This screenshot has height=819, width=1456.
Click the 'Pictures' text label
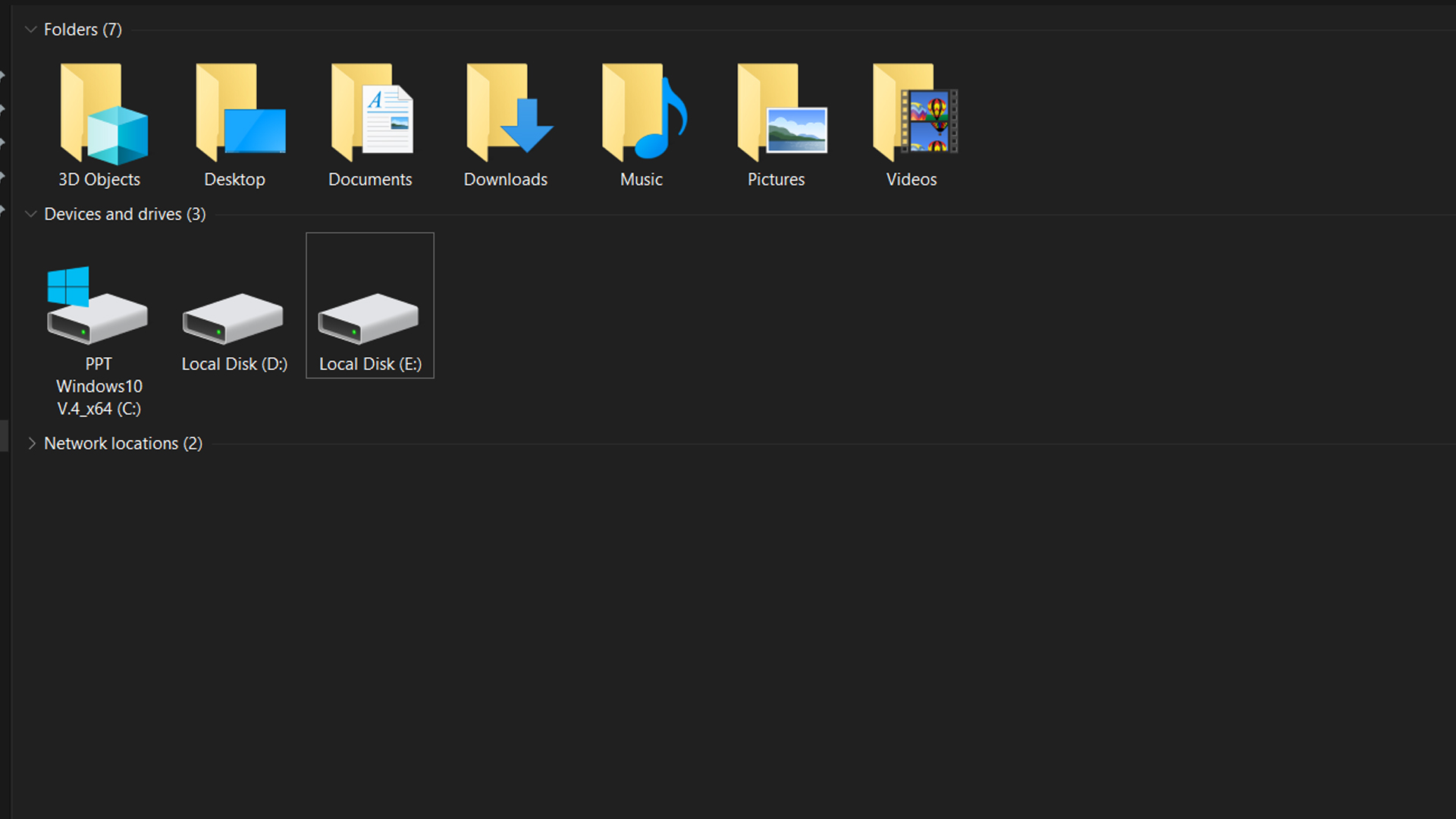pos(776,180)
